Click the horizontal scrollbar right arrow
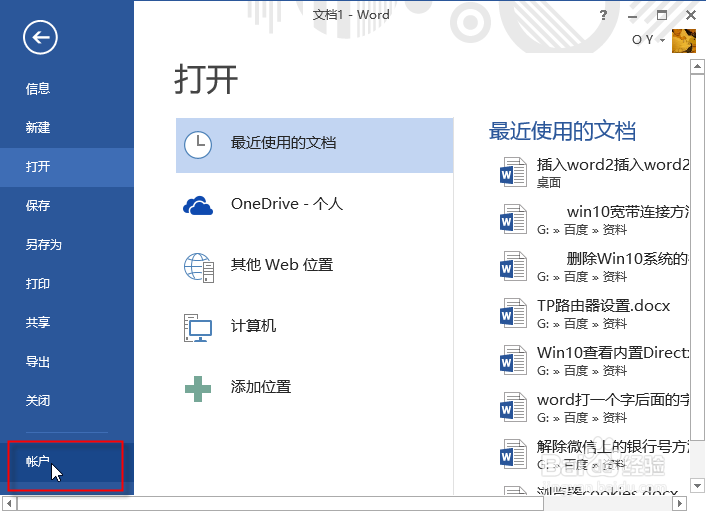This screenshot has width=706, height=512. coord(679,503)
